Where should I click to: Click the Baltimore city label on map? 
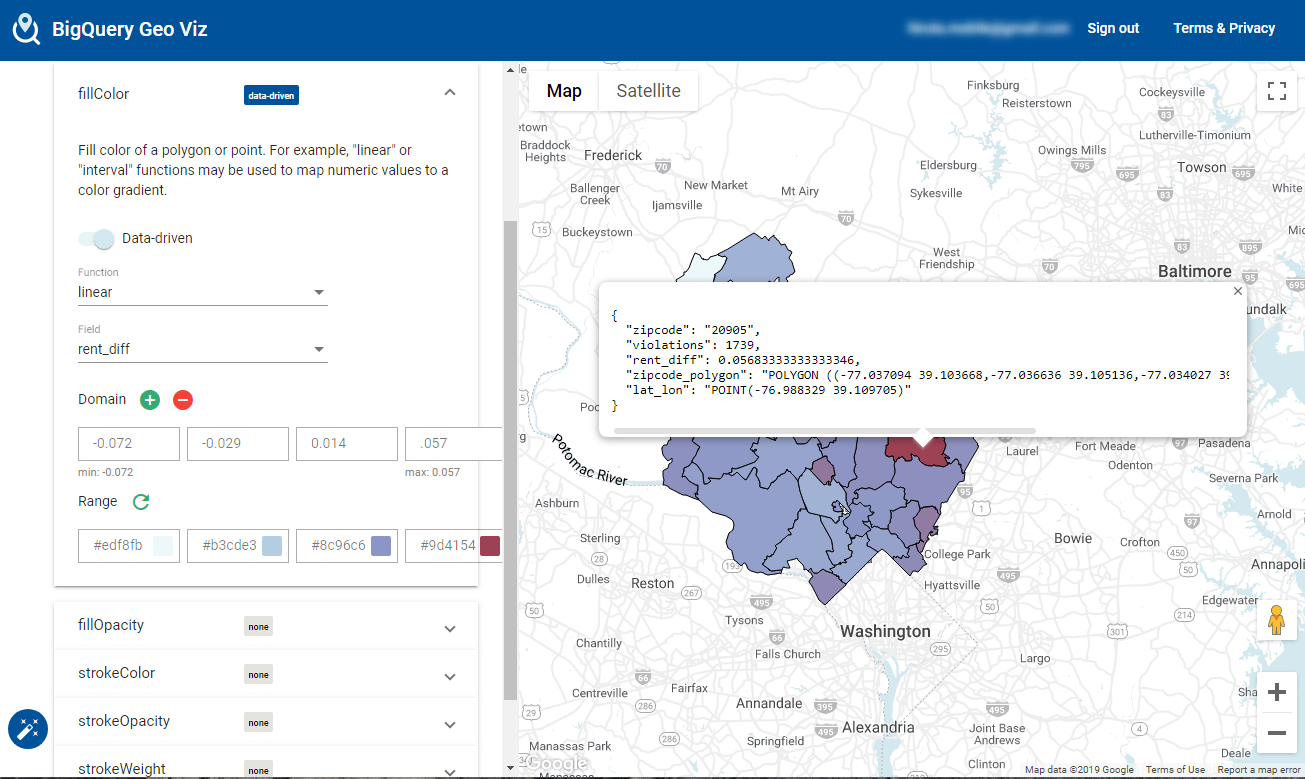coord(1195,272)
